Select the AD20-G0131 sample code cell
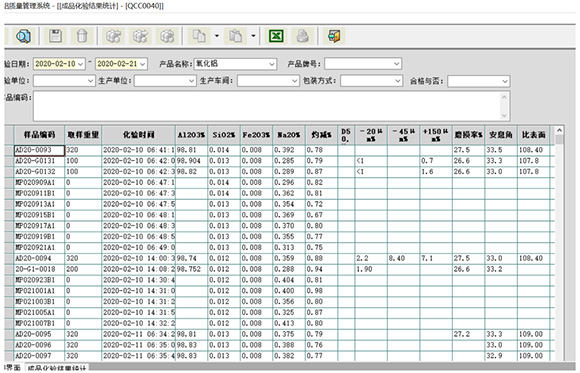Image resolution: width=580 pixels, height=373 pixels. 39,161
